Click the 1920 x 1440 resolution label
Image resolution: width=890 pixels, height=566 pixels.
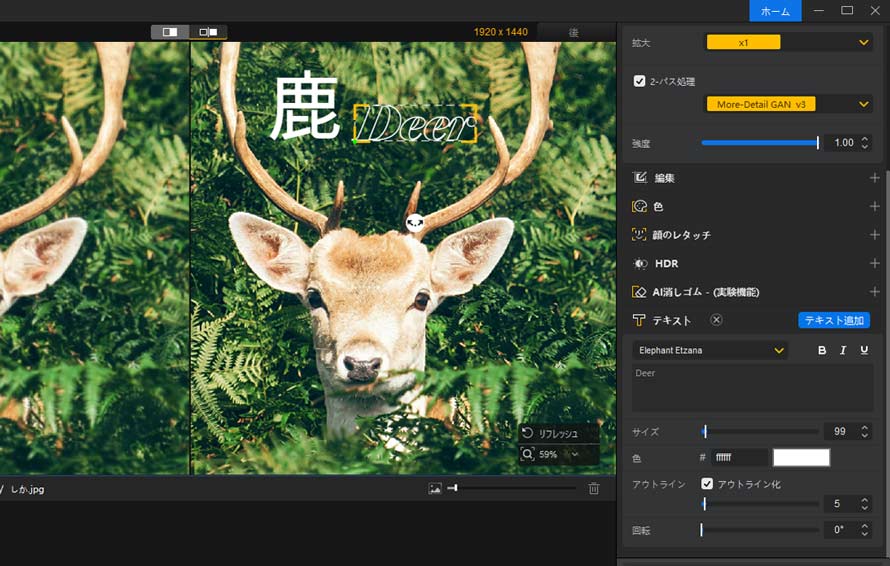click(501, 32)
